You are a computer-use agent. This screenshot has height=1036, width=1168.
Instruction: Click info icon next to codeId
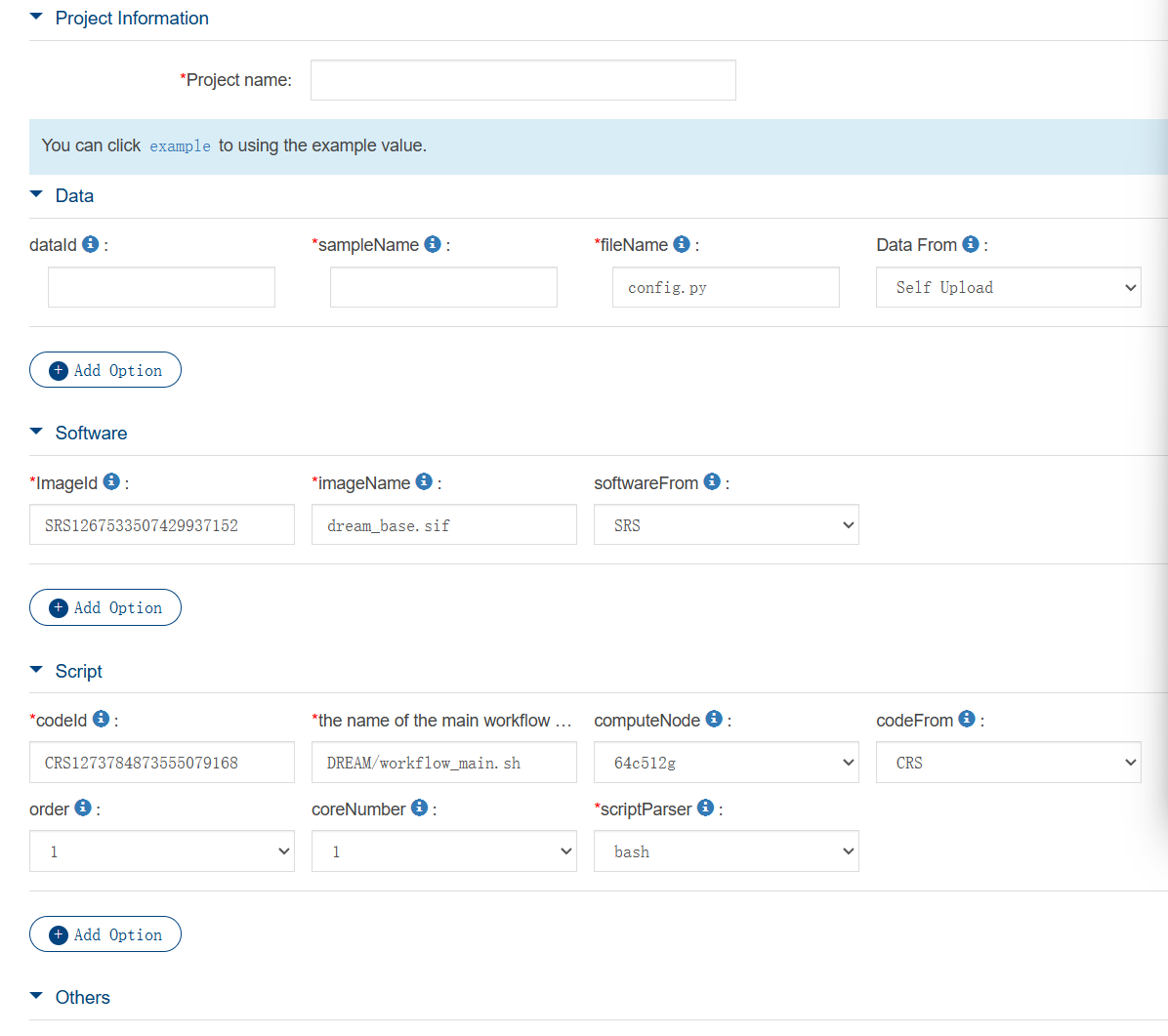coord(101,719)
